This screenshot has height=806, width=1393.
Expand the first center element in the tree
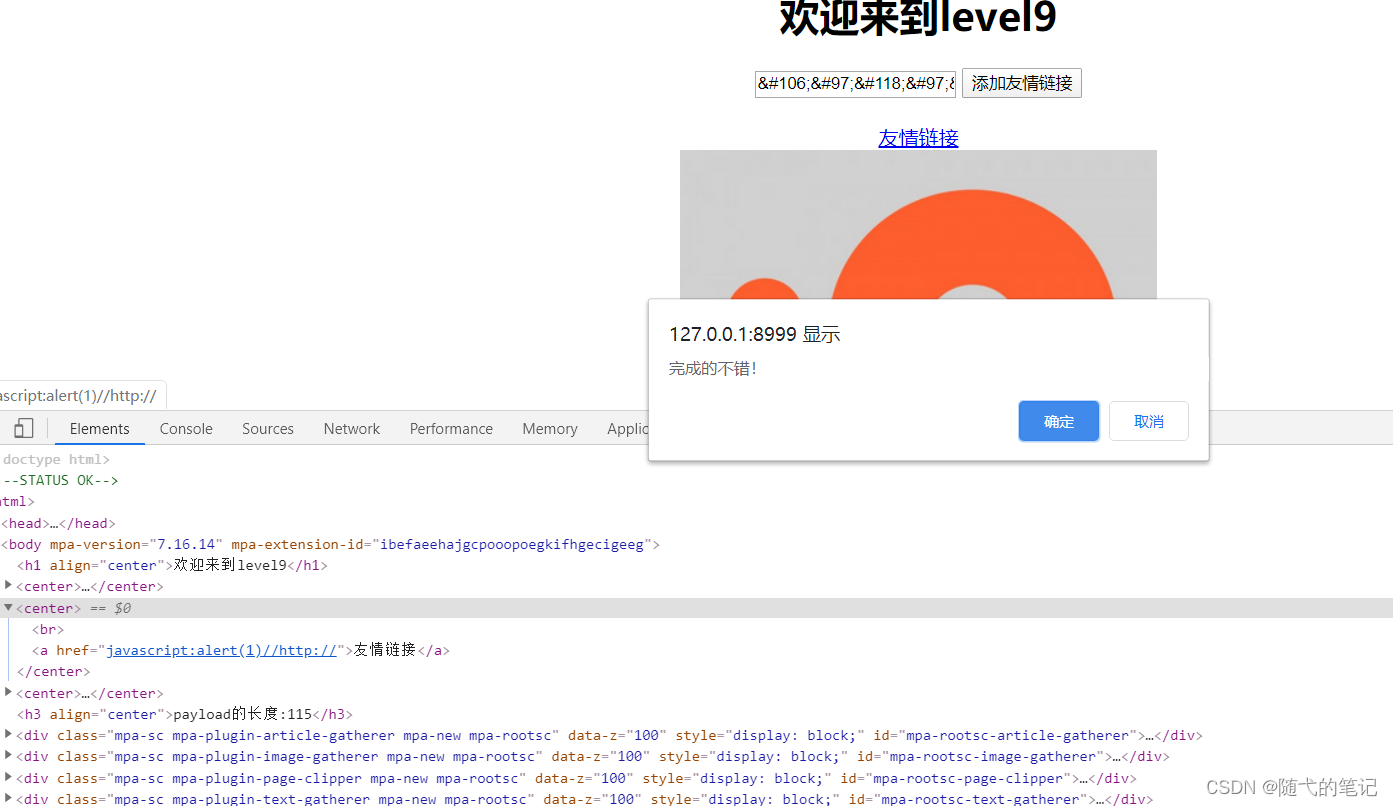8,586
